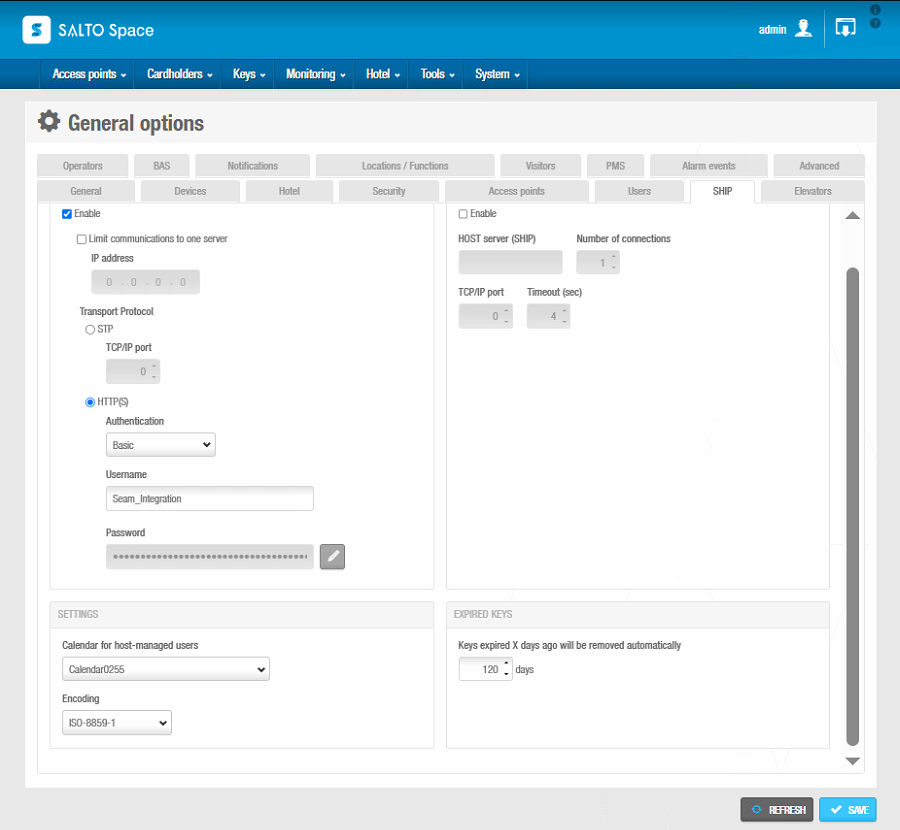Image resolution: width=900 pixels, height=830 pixels.
Task: Click the gear icon beside General options
Action: pos(48,121)
